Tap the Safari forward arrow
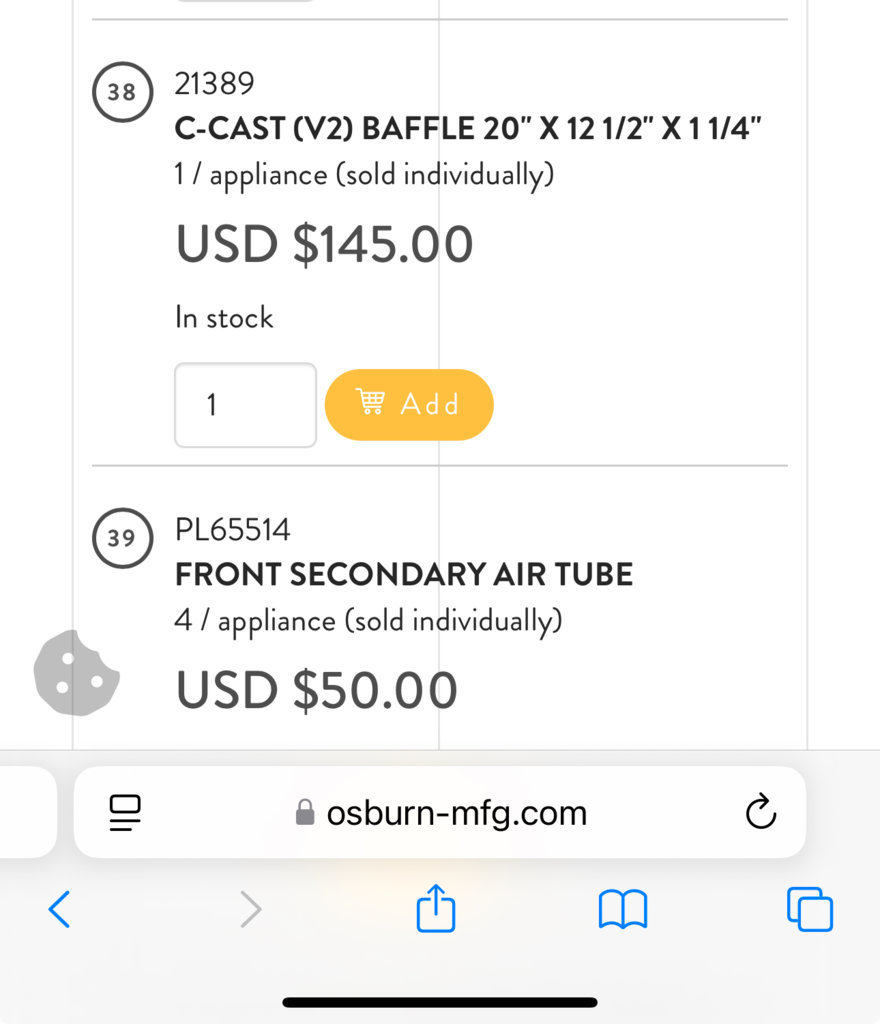 (x=251, y=909)
